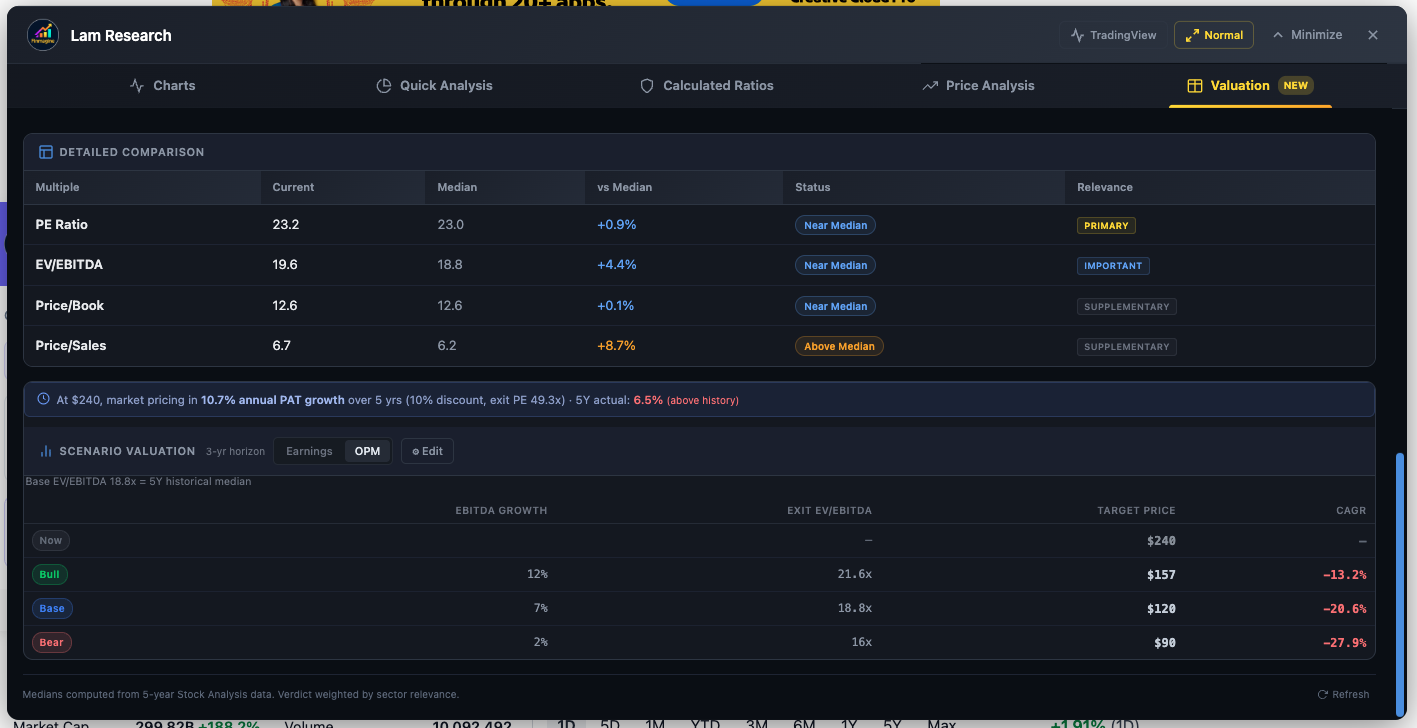
Task: Switch the scenario valuation to Earnings mode
Action: tap(309, 451)
